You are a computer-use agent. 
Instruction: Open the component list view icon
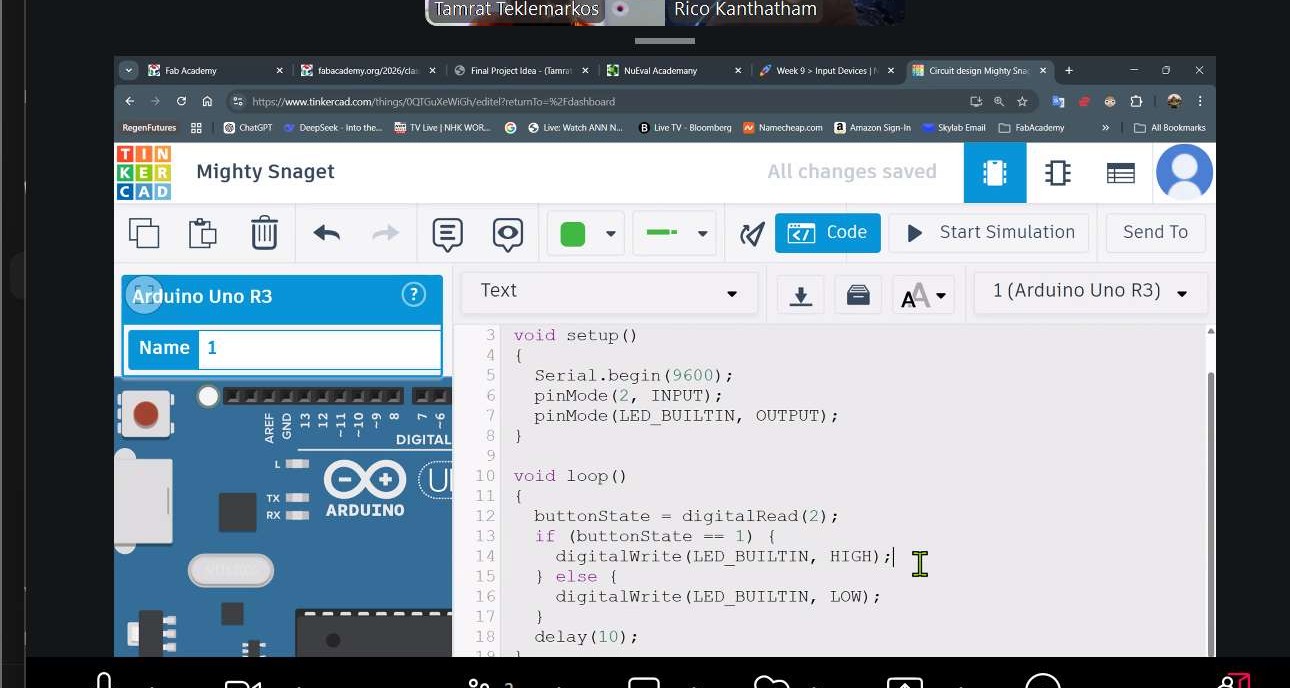click(1120, 173)
